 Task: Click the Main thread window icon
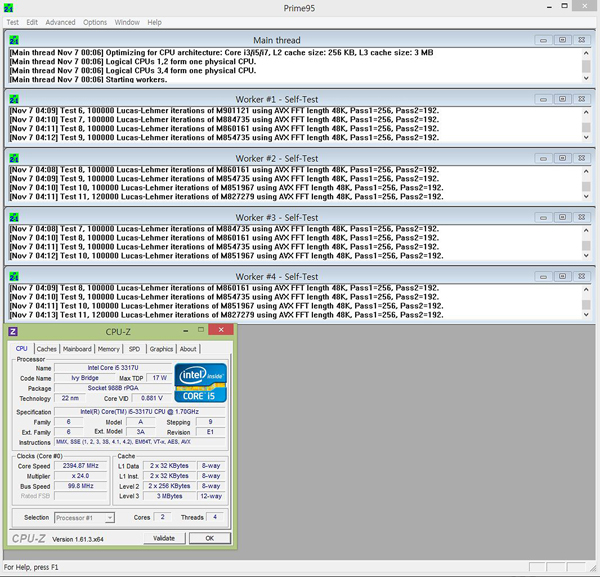[14, 40]
